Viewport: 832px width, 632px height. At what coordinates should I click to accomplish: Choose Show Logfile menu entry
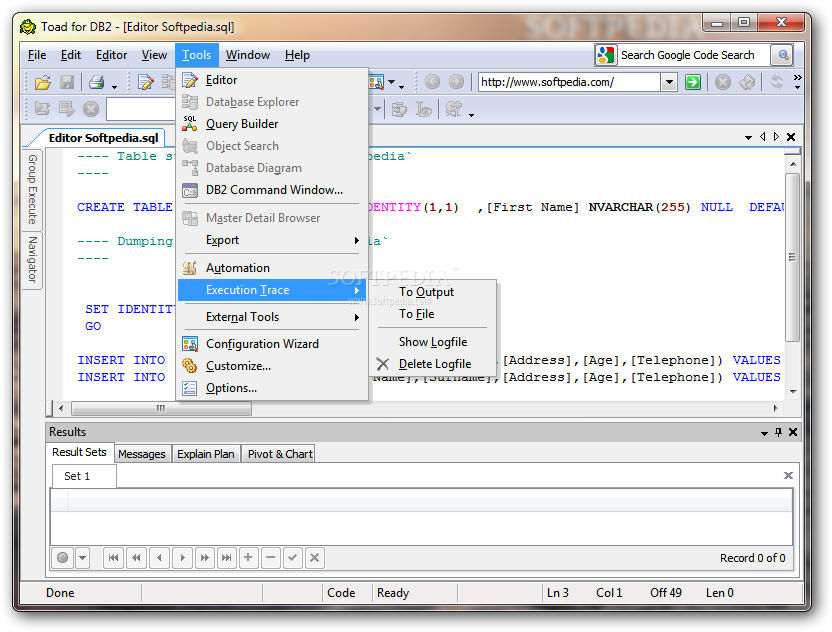pyautogui.click(x=433, y=342)
